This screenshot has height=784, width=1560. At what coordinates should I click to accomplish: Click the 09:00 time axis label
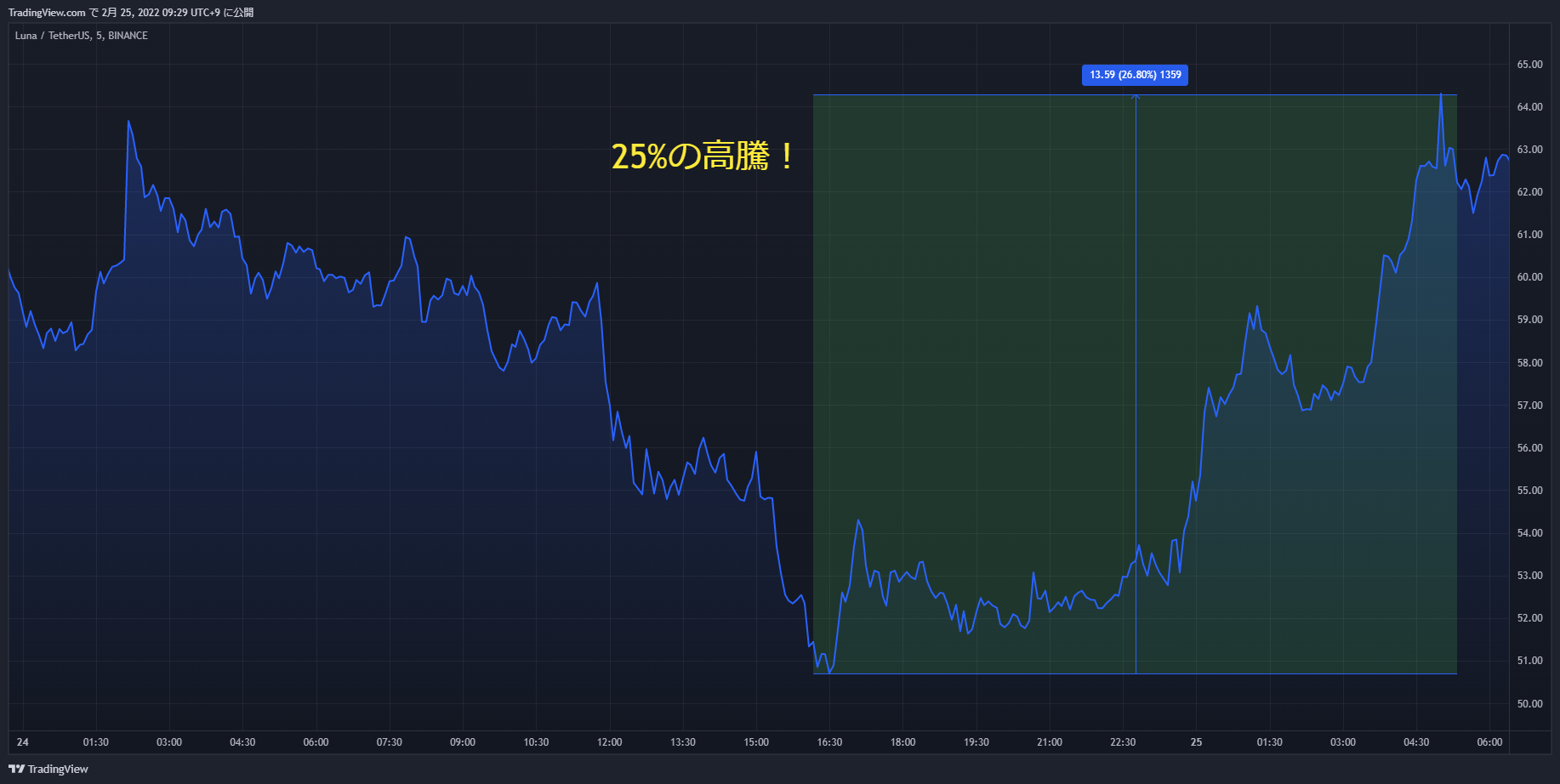463,742
